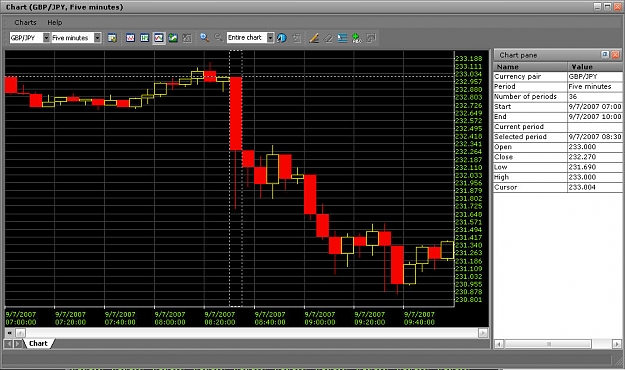The image size is (625, 370).
Task: Click the Start value 9/7/2007 07:00
Action: pyautogui.click(x=595, y=106)
